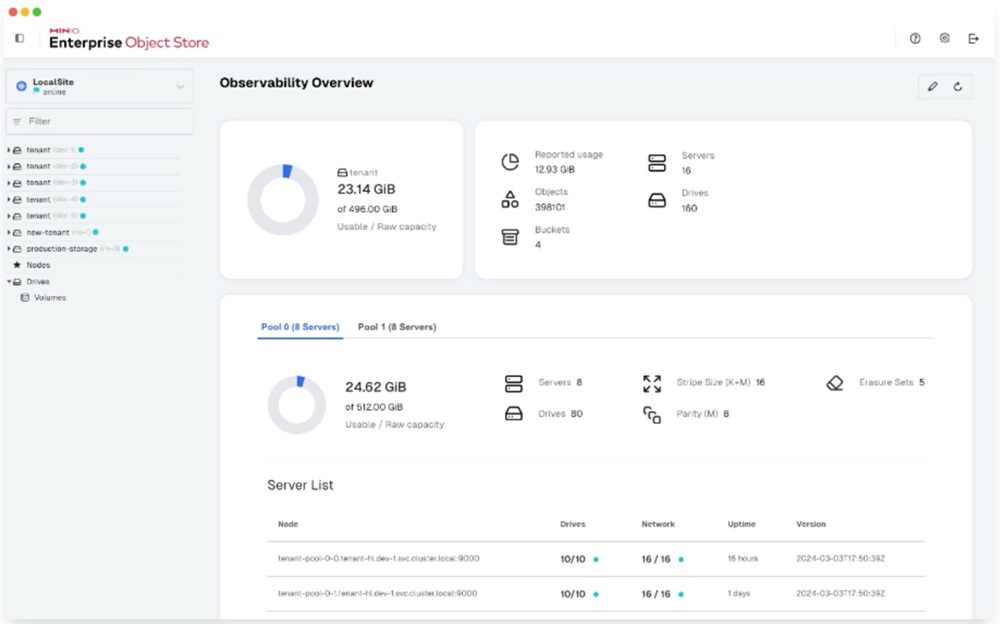Select the production-storage tenant label
The width and height of the screenshot is (1000, 624).
[x=62, y=249]
